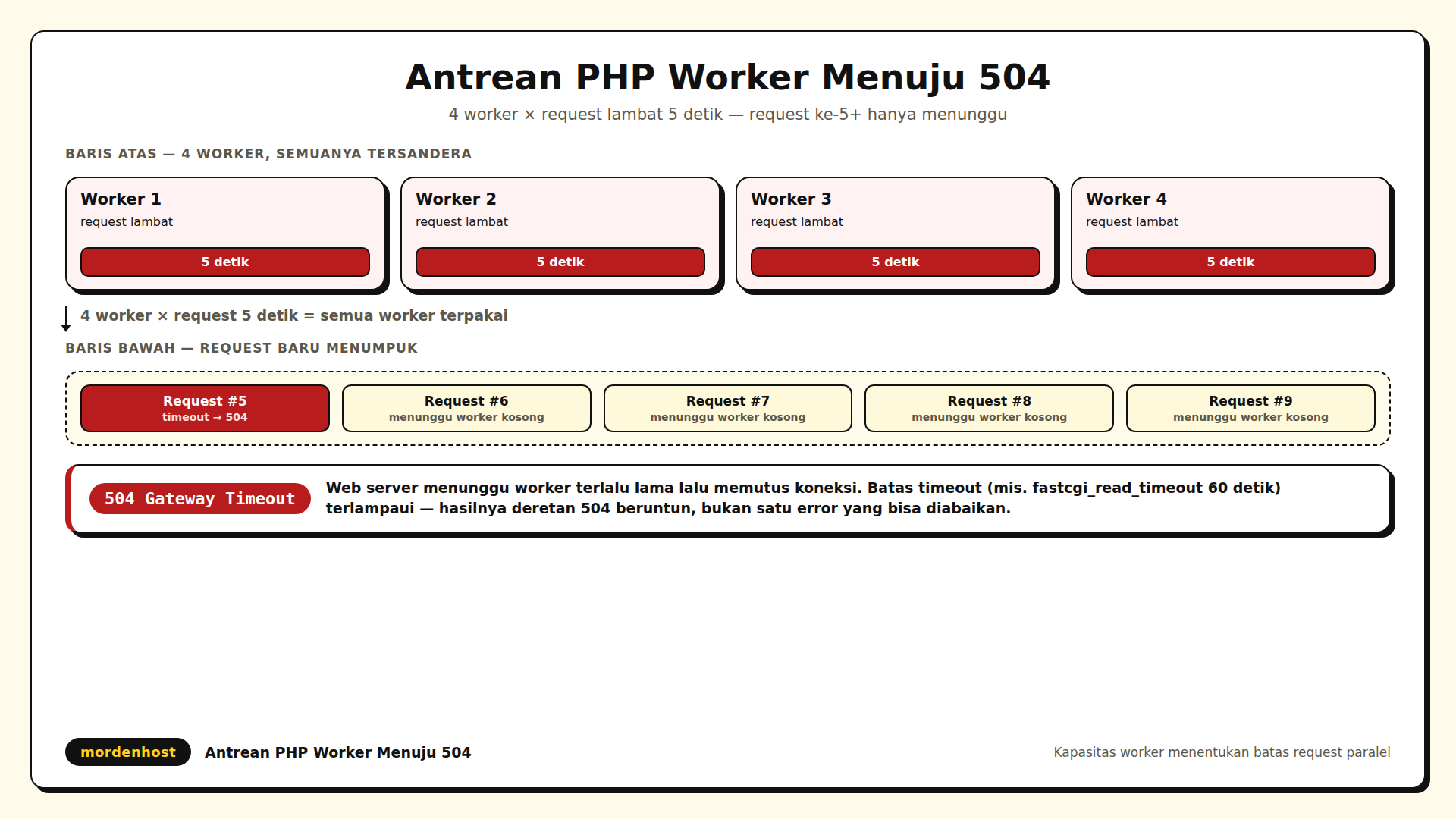Viewport: 1456px width, 819px height.
Task: Click the Request #7 waiting box
Action: point(728,408)
